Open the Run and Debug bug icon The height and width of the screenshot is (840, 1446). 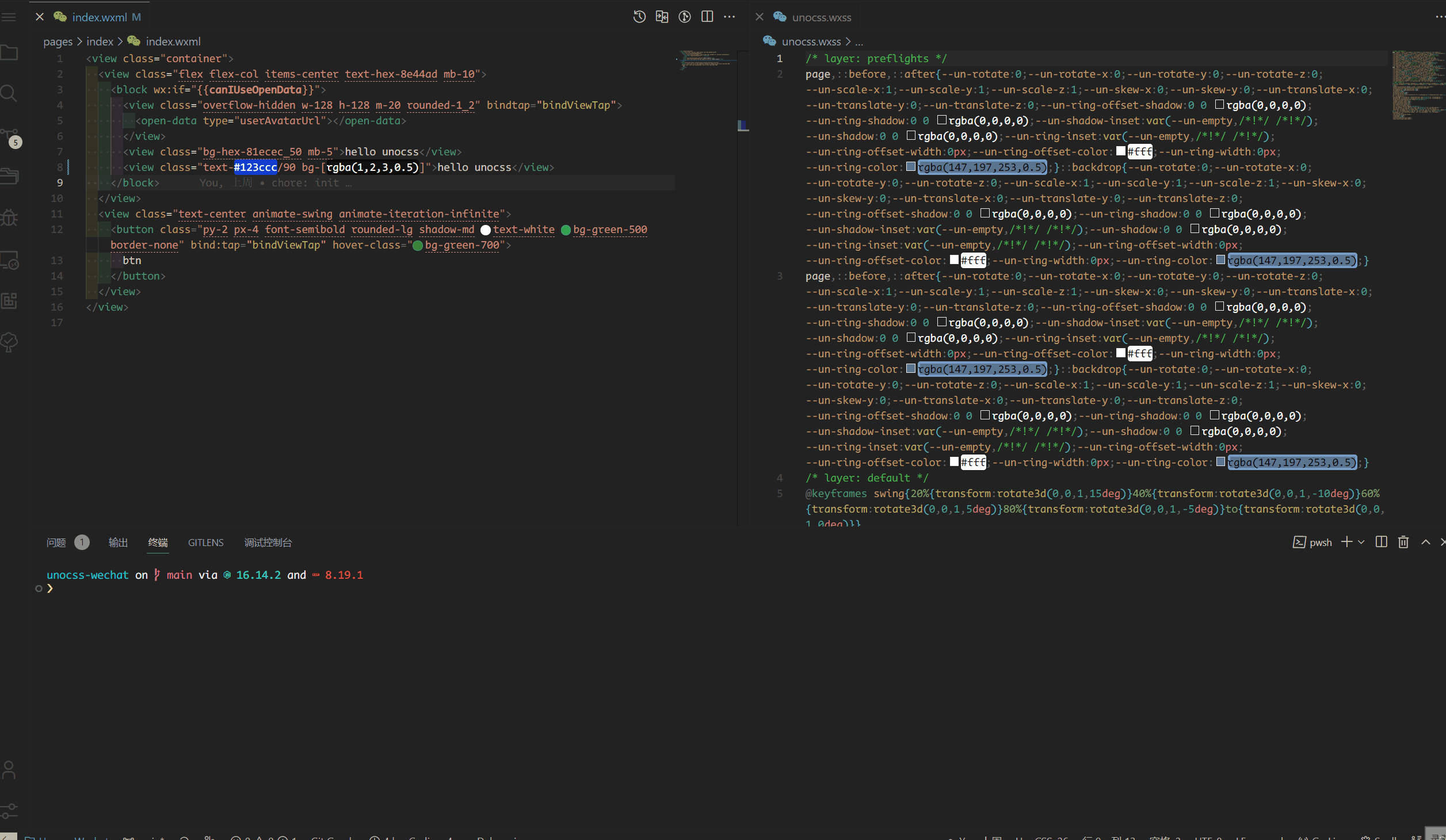pos(9,217)
